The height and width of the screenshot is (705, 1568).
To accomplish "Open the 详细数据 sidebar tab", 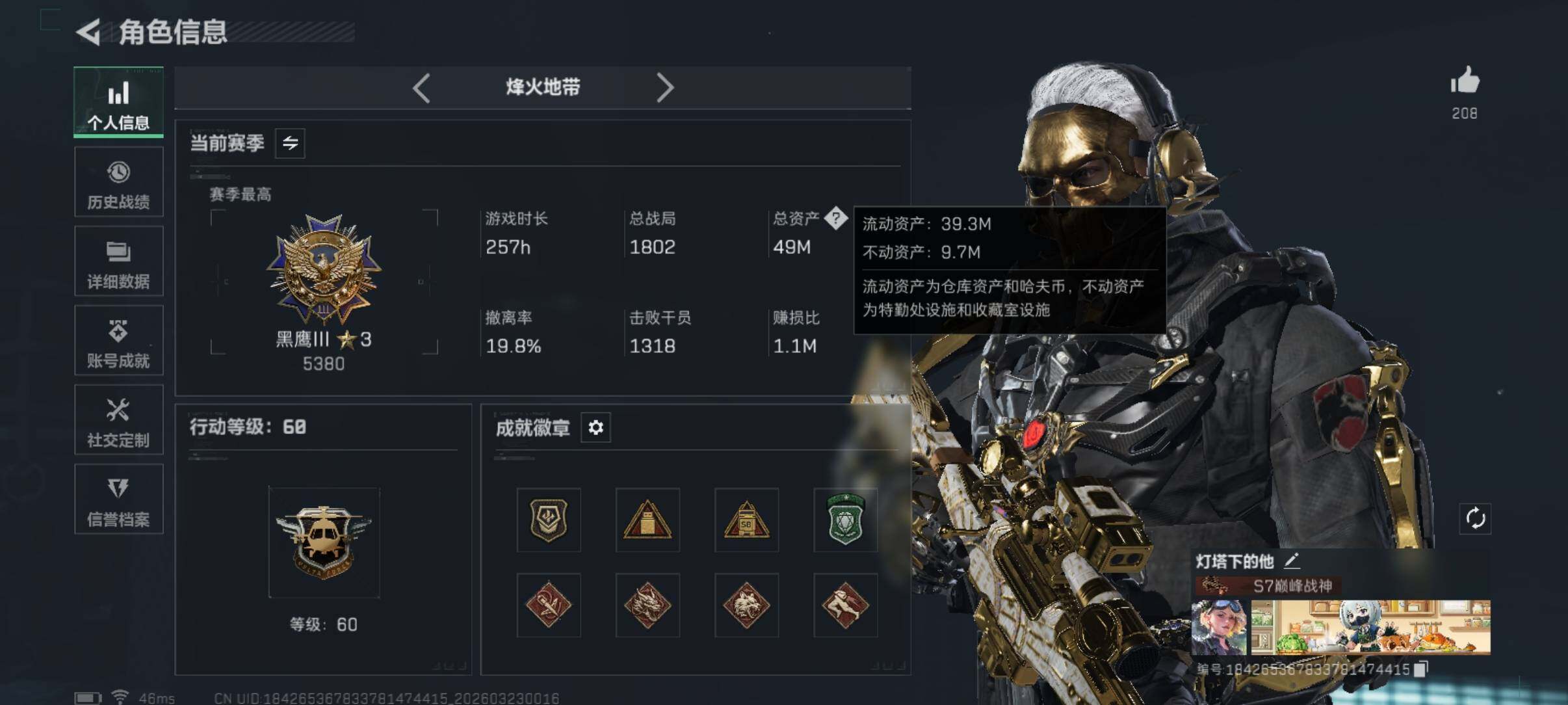I will tap(118, 261).
